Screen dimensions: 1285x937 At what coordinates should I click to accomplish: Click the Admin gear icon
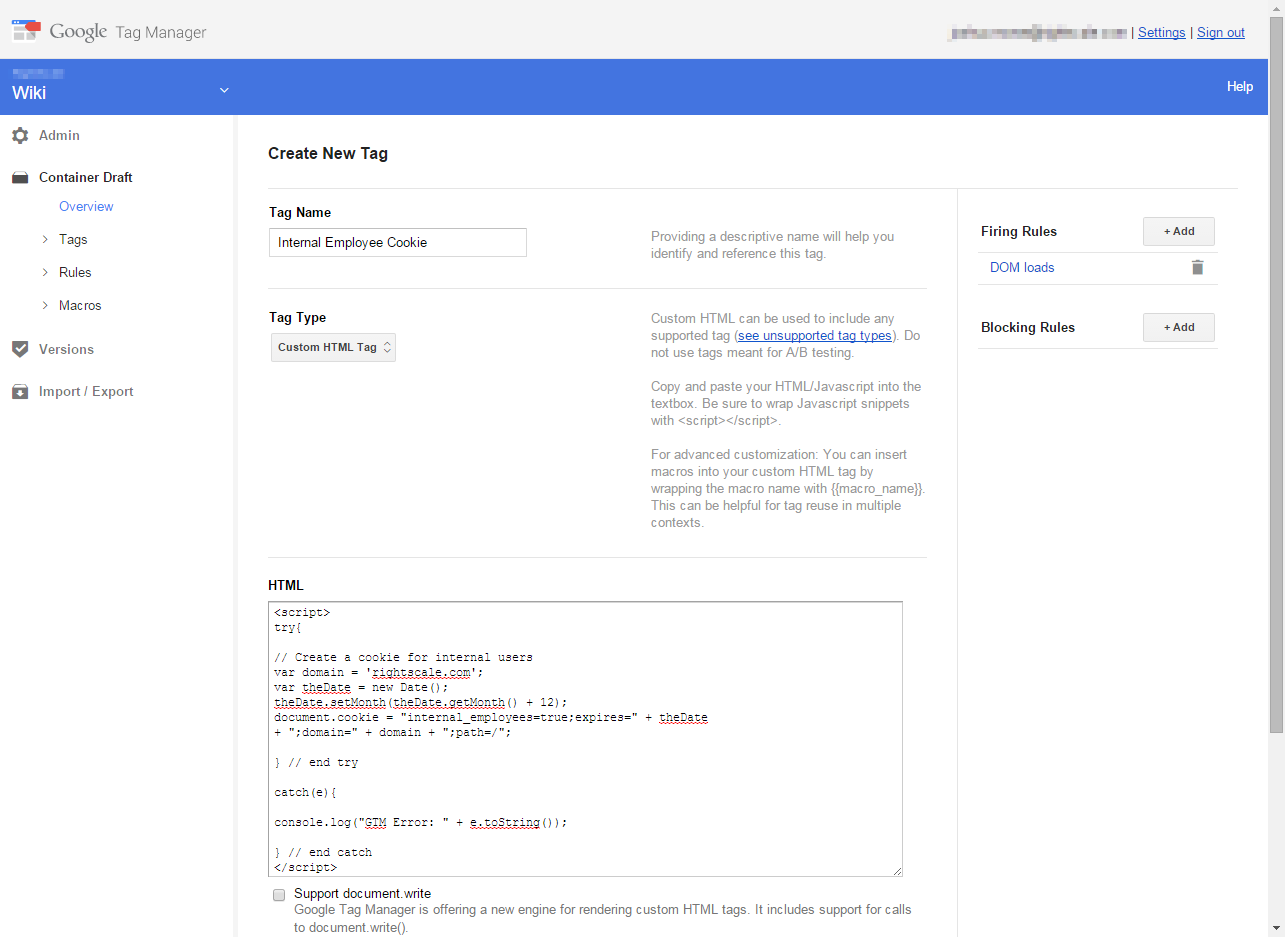[20, 135]
